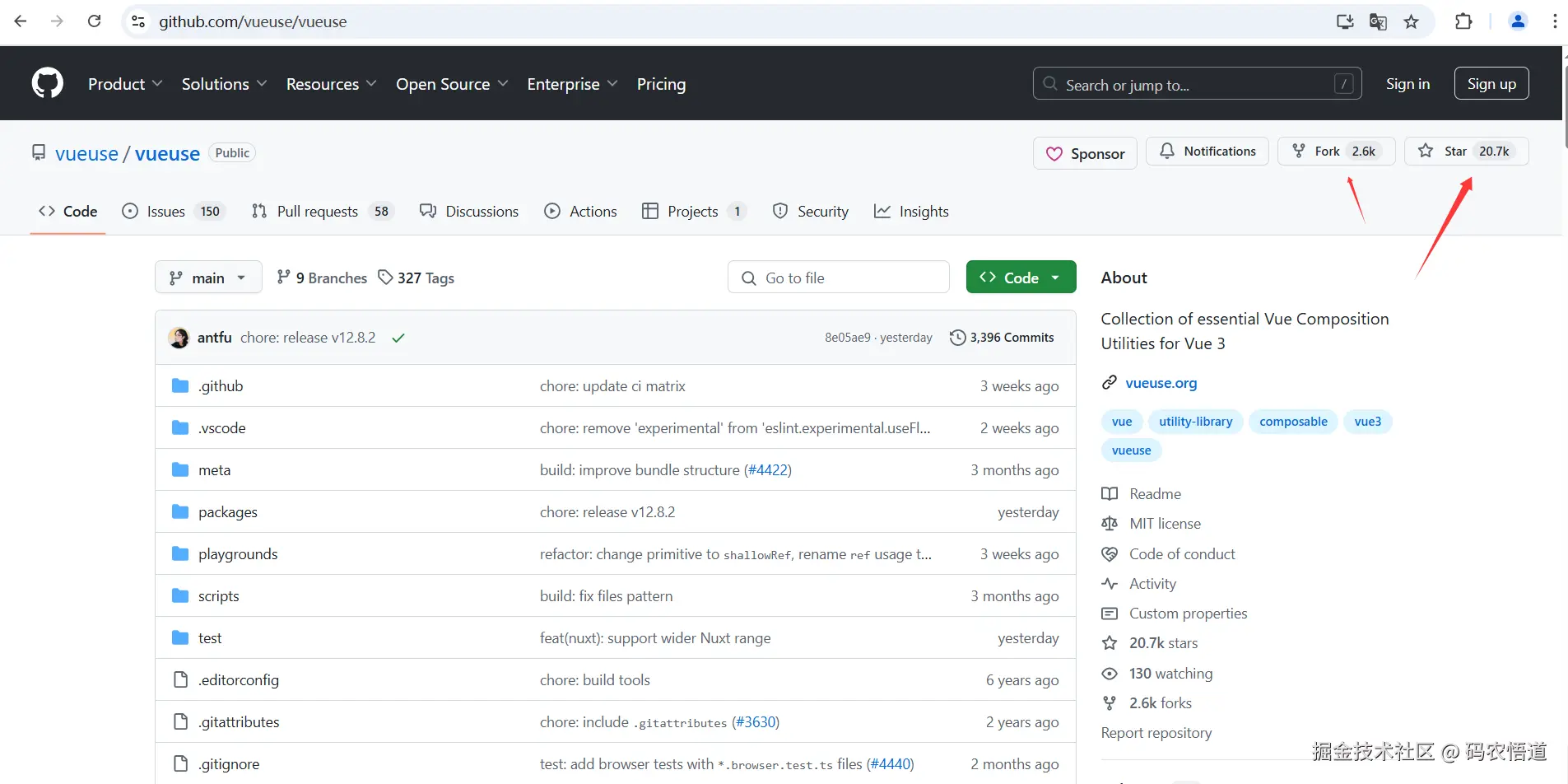This screenshot has height=784, width=1568.
Task: Open the Code of conduct link
Action: (x=1182, y=554)
